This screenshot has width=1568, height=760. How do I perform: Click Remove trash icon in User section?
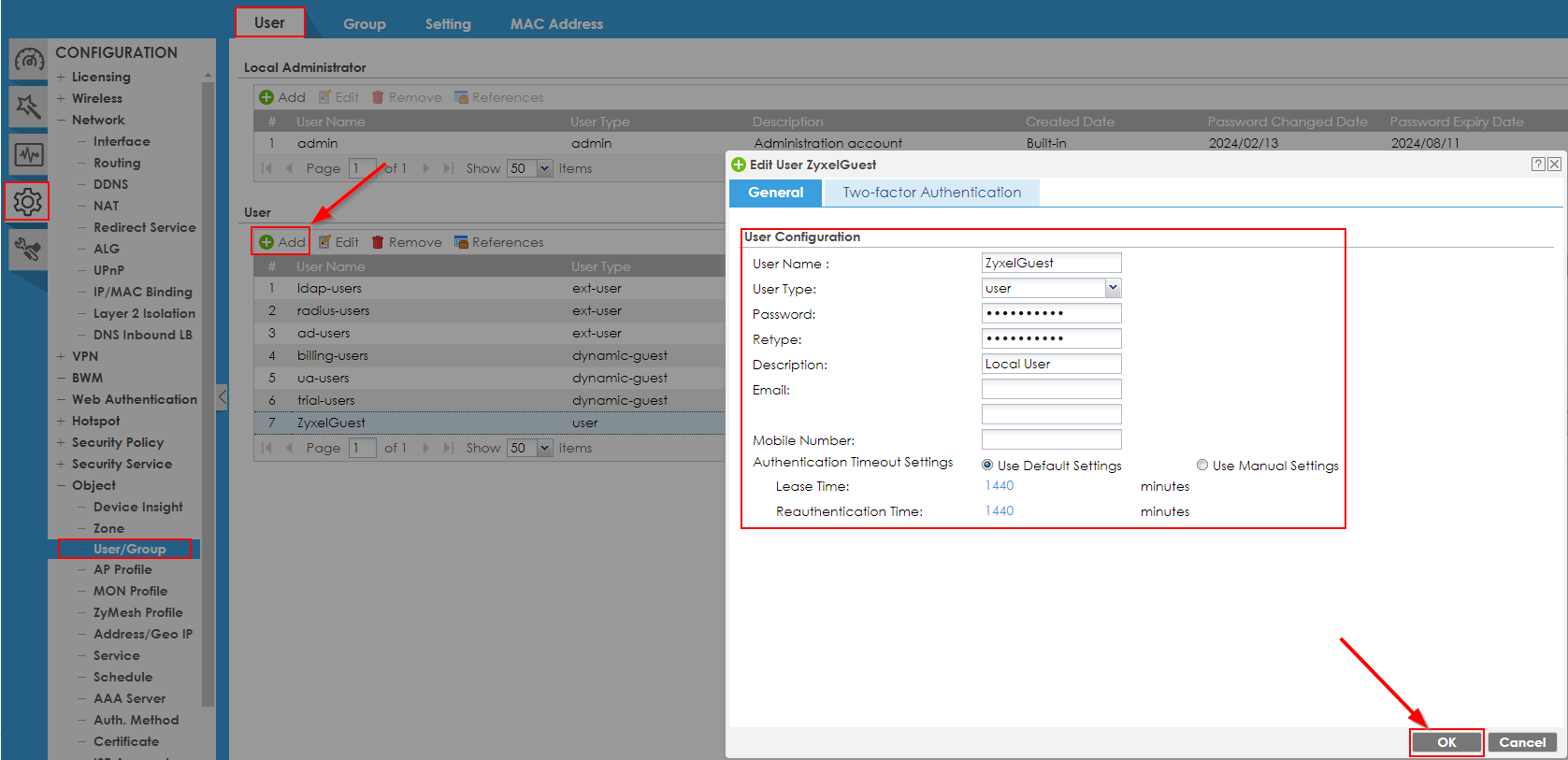point(378,242)
